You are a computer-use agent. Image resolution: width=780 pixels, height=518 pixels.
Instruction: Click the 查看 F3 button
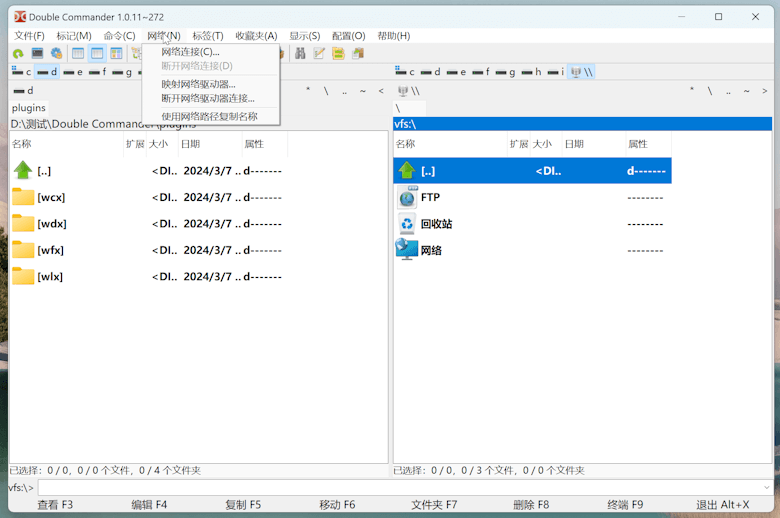click(x=55, y=505)
